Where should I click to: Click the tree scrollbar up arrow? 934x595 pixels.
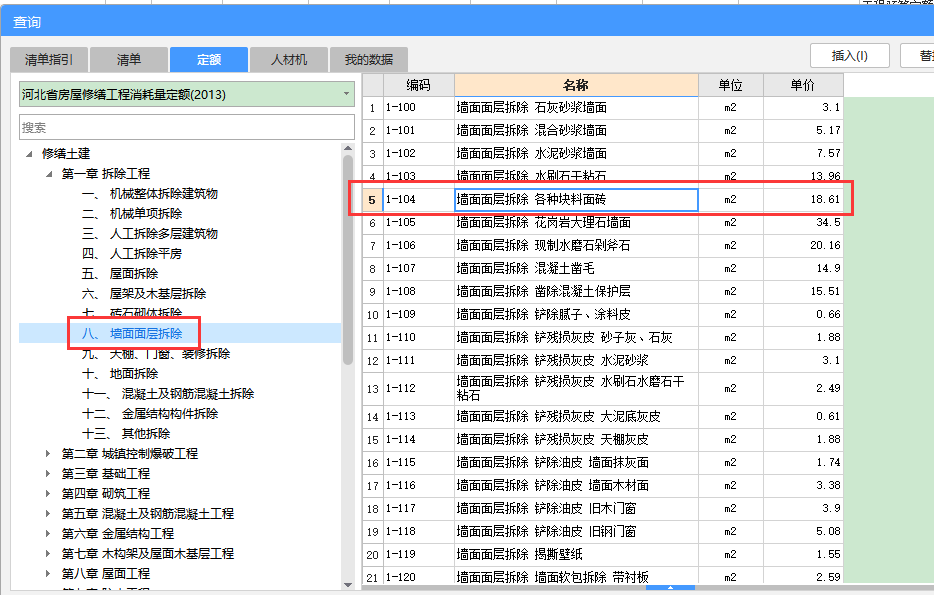(x=348, y=148)
